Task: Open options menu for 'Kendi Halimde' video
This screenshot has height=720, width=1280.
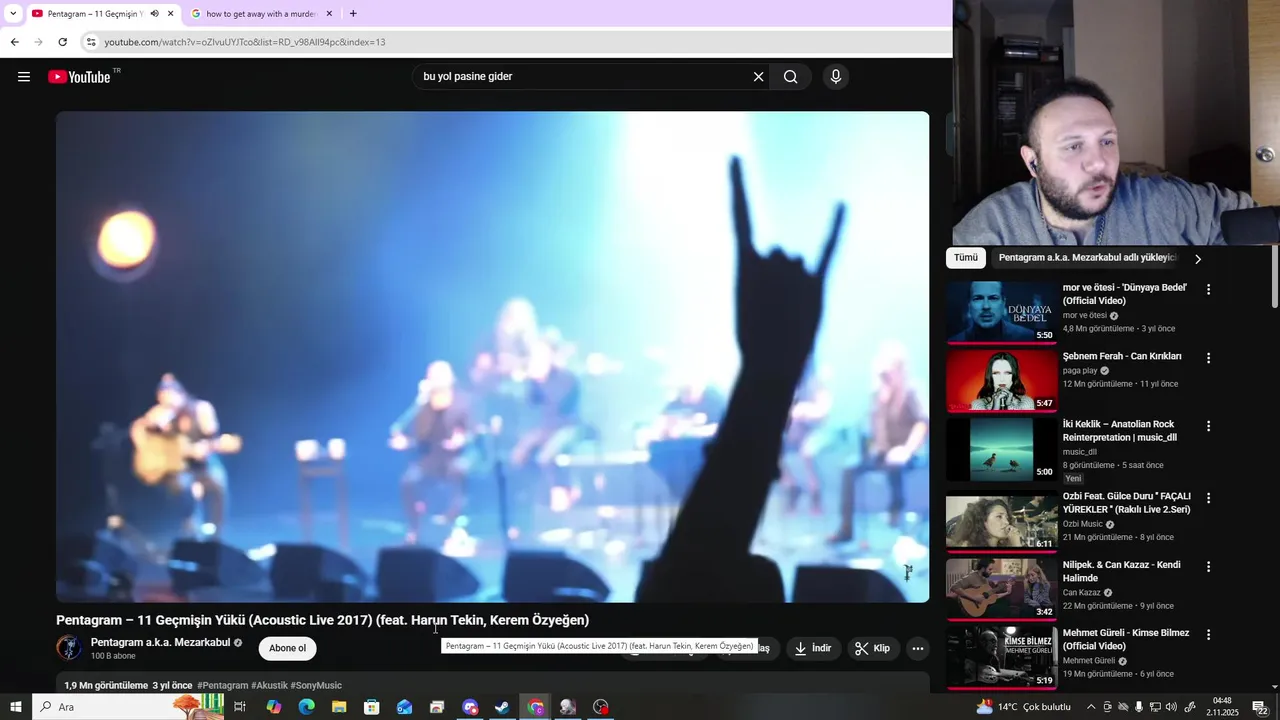Action: tap(1208, 566)
